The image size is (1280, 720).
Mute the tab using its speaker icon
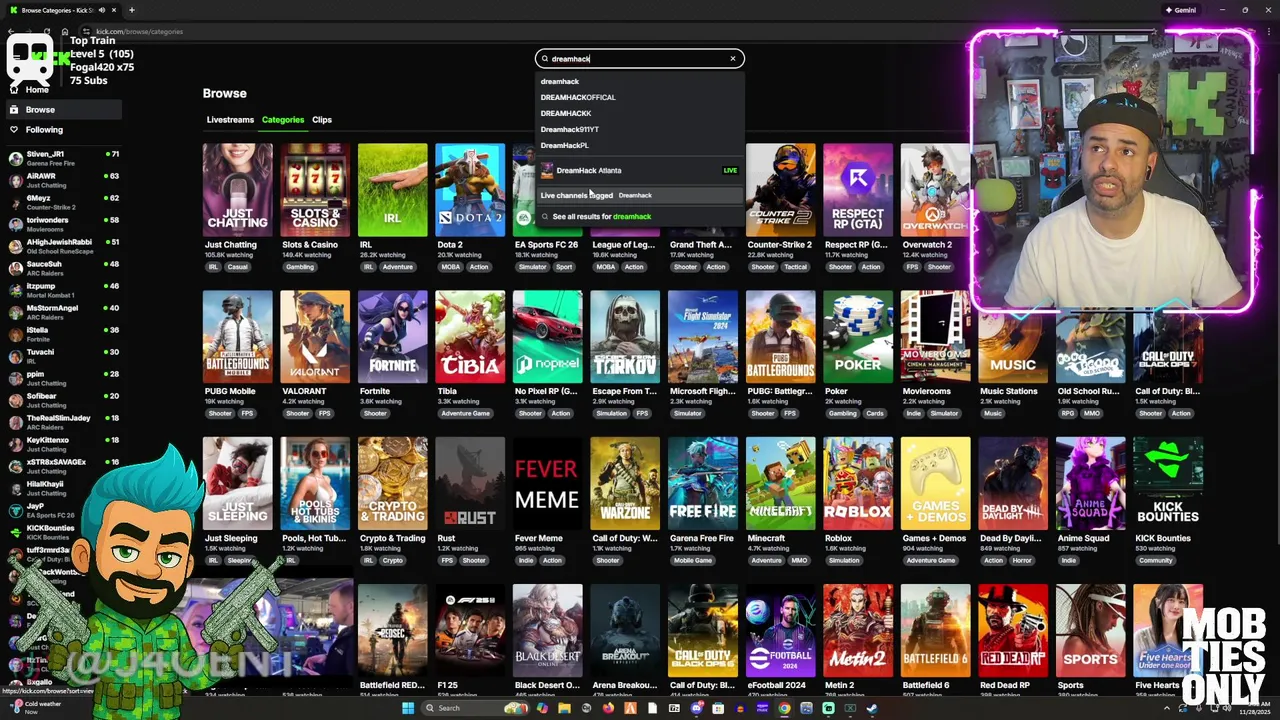100,10
